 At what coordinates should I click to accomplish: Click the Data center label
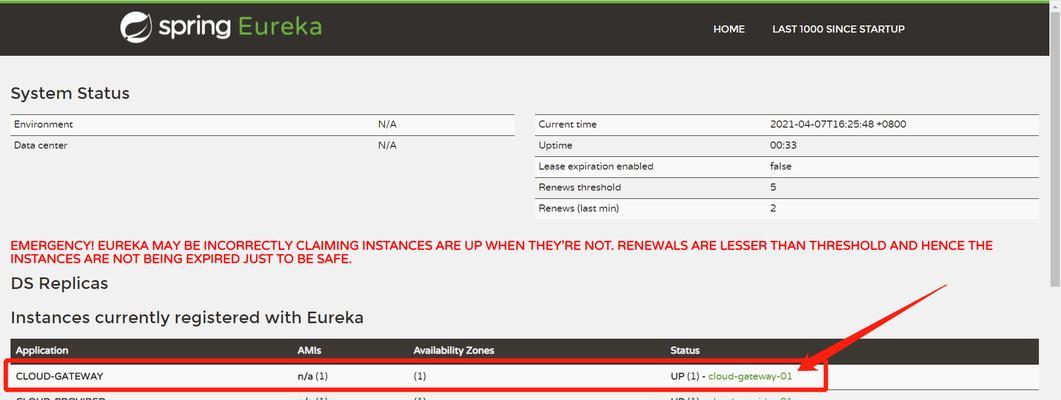(41, 146)
